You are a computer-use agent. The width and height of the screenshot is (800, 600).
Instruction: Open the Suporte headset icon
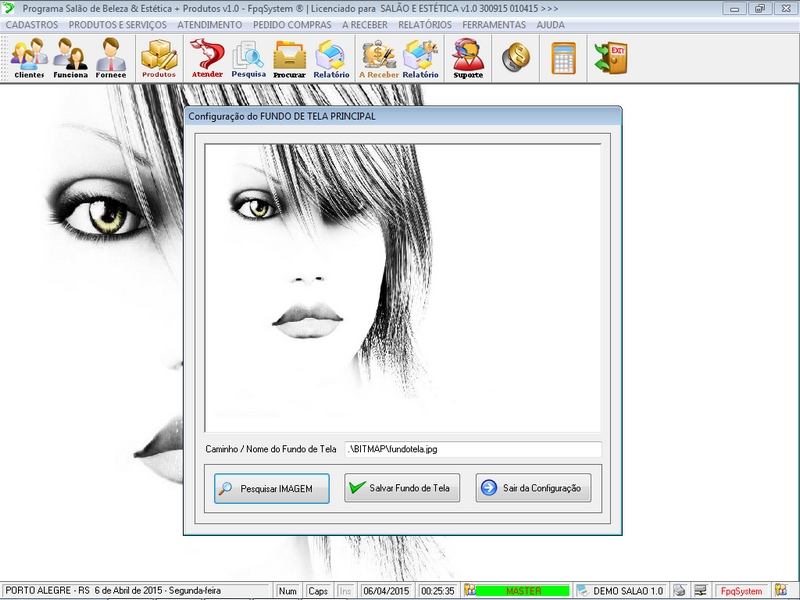pos(468,58)
